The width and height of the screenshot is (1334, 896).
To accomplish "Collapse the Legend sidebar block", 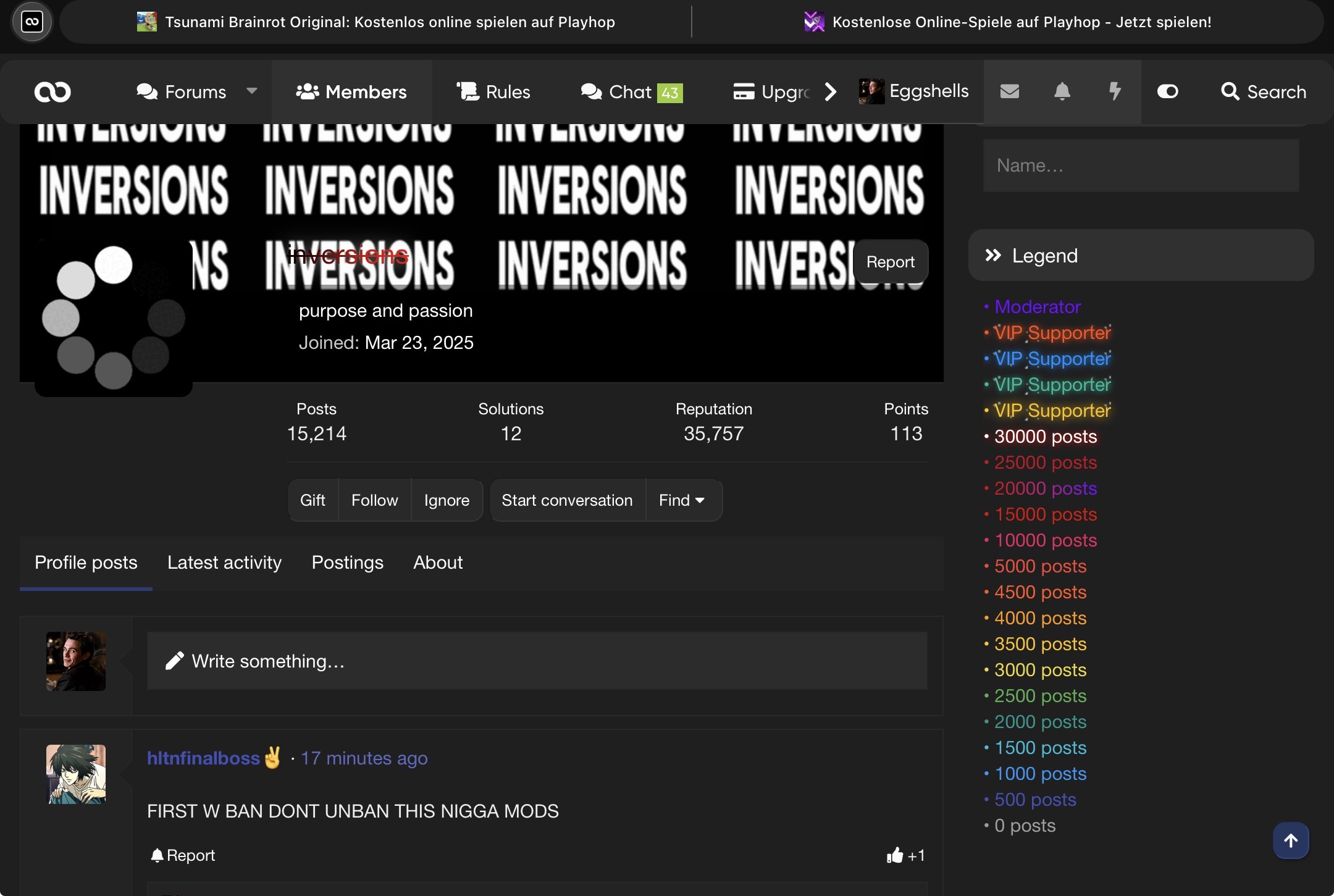I will tap(993, 255).
